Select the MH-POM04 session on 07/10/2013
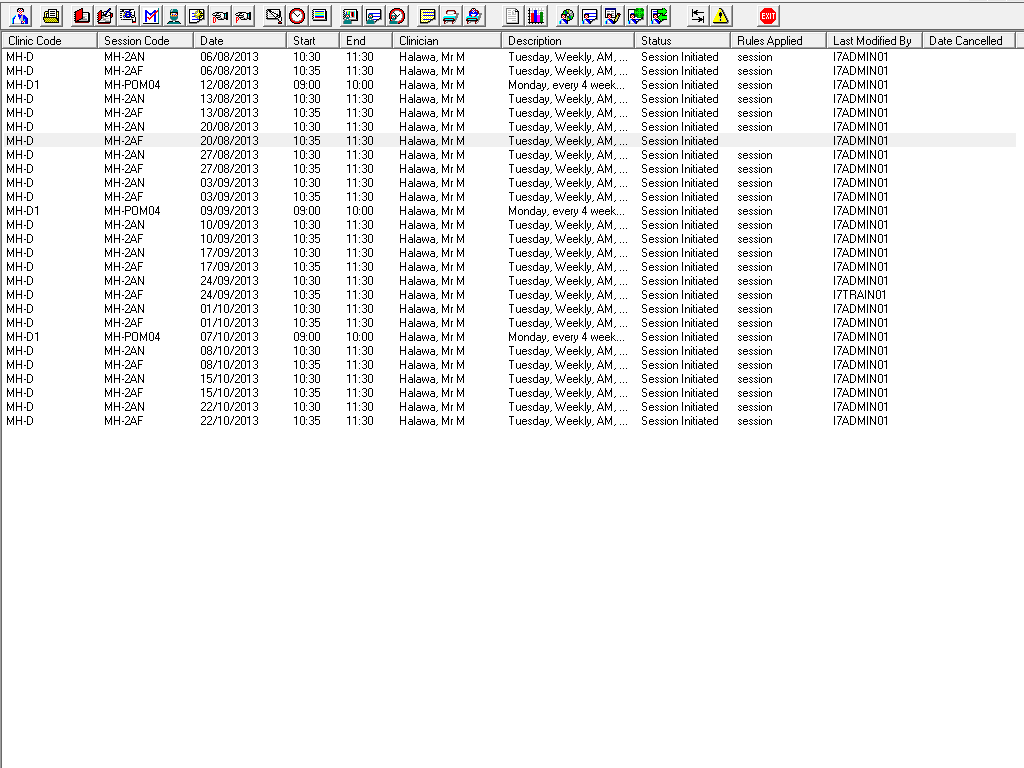This screenshot has width=1024, height=768. pyautogui.click(x=509, y=337)
